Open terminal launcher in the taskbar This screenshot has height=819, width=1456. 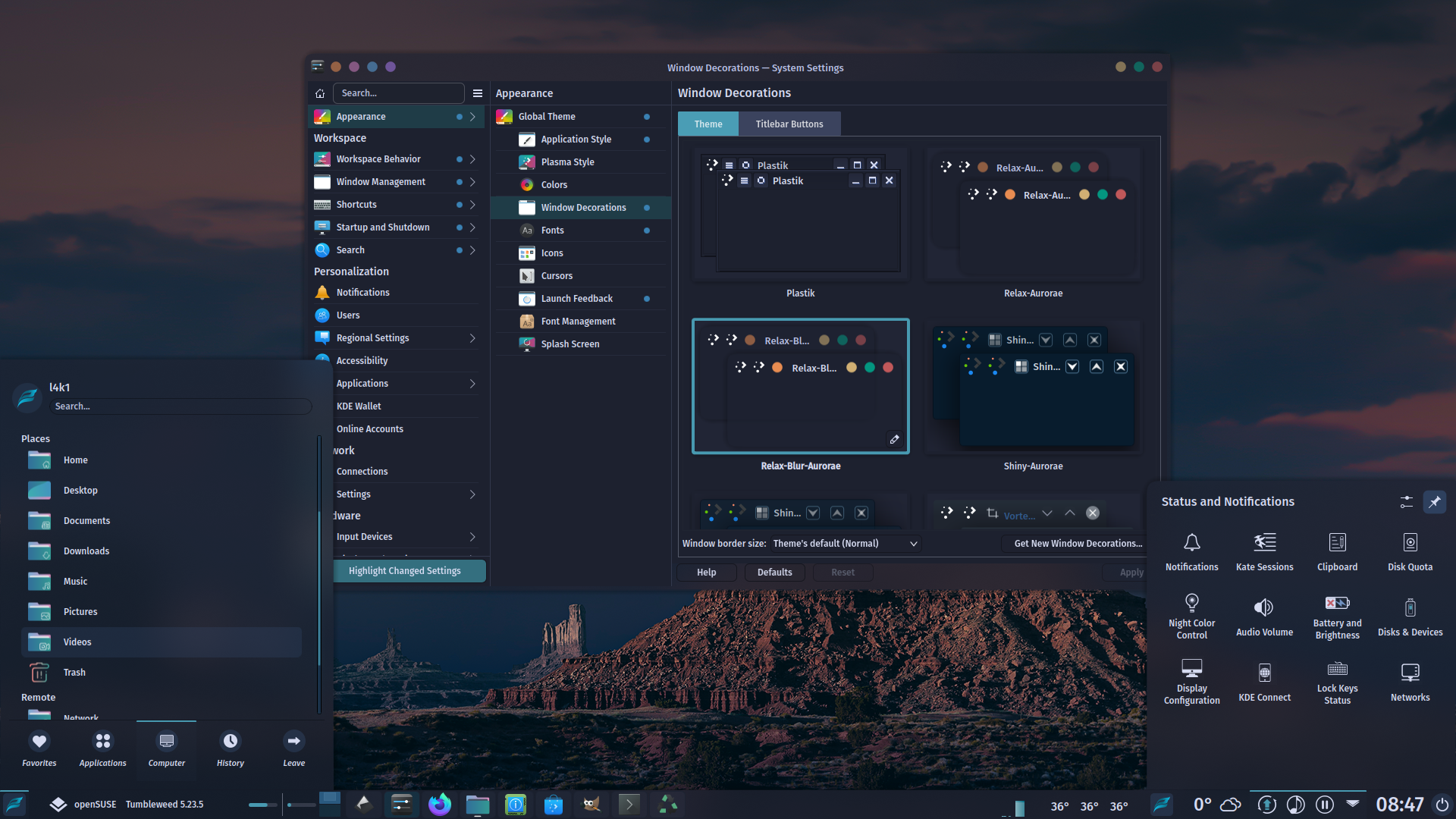coord(629,804)
